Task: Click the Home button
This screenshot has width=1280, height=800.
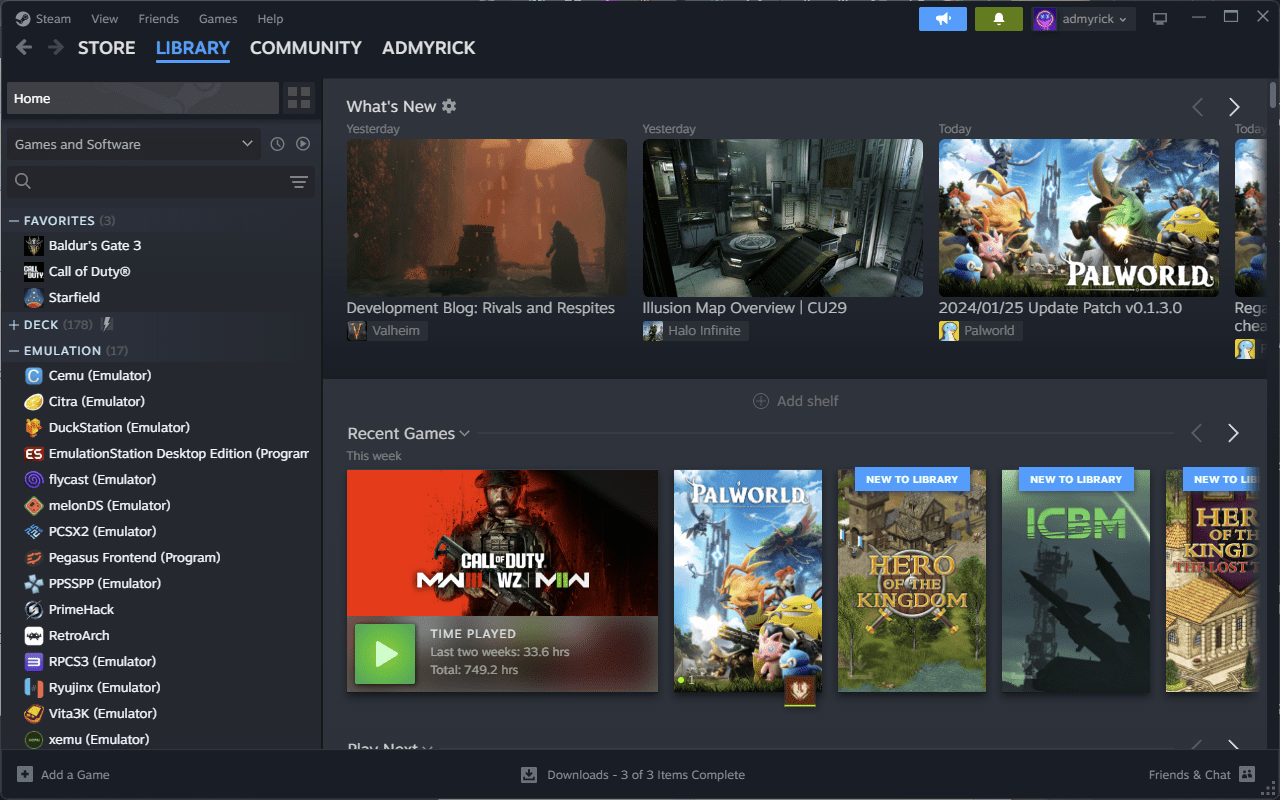Action: tap(143, 98)
